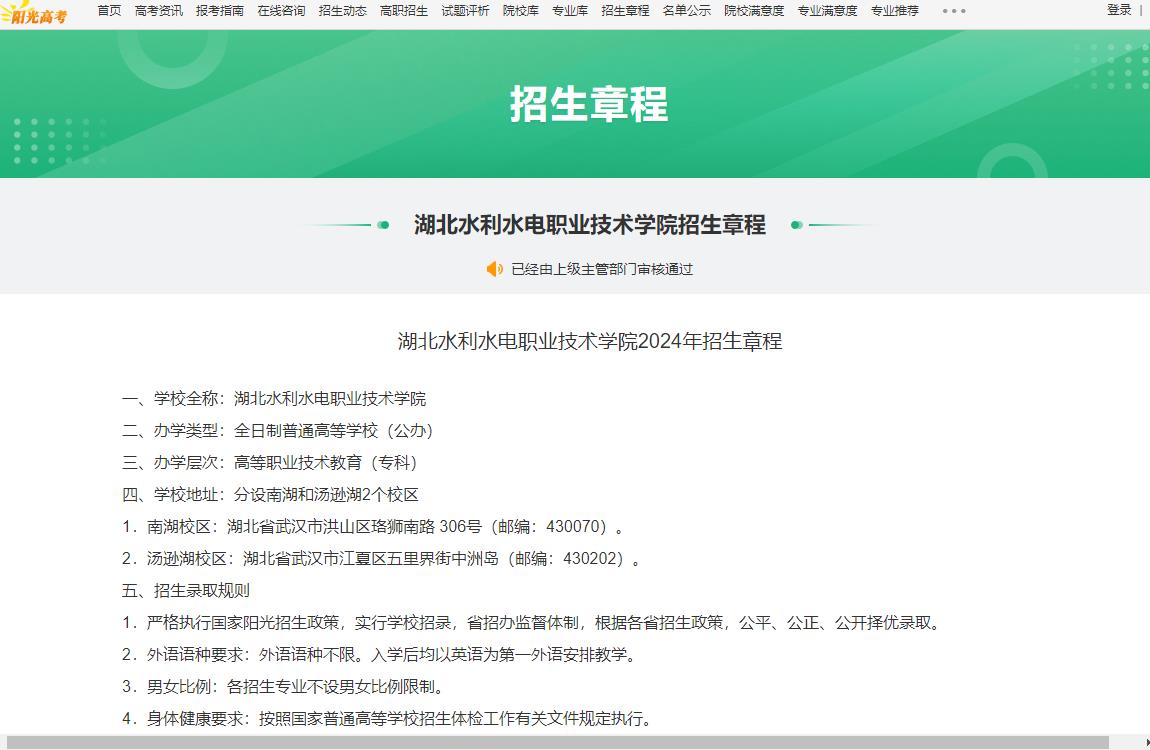Open 专业满意度 navigation link
Screen dimensions: 1150x750
(827, 11)
